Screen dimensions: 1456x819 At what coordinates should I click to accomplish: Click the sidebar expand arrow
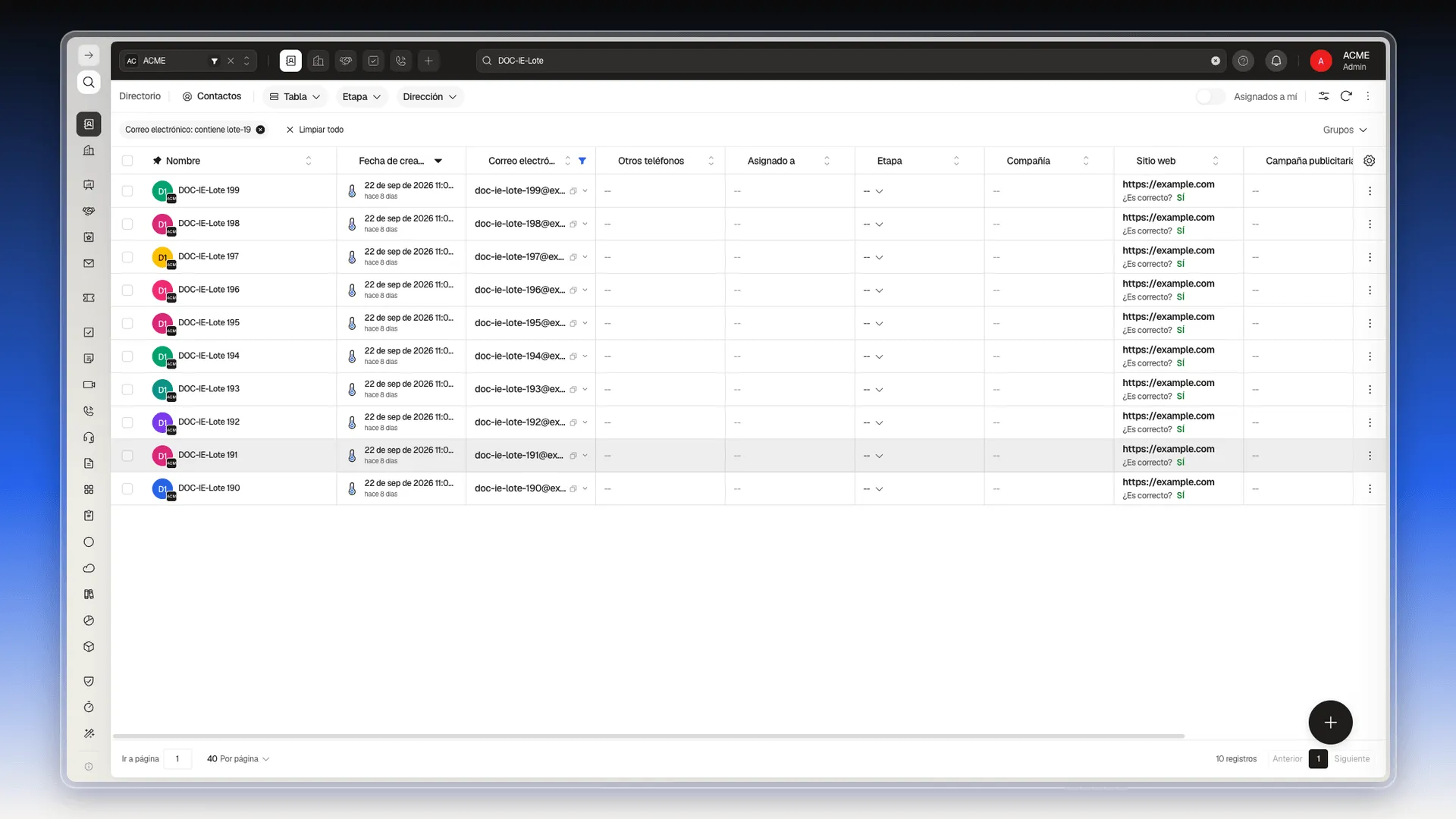tap(89, 55)
